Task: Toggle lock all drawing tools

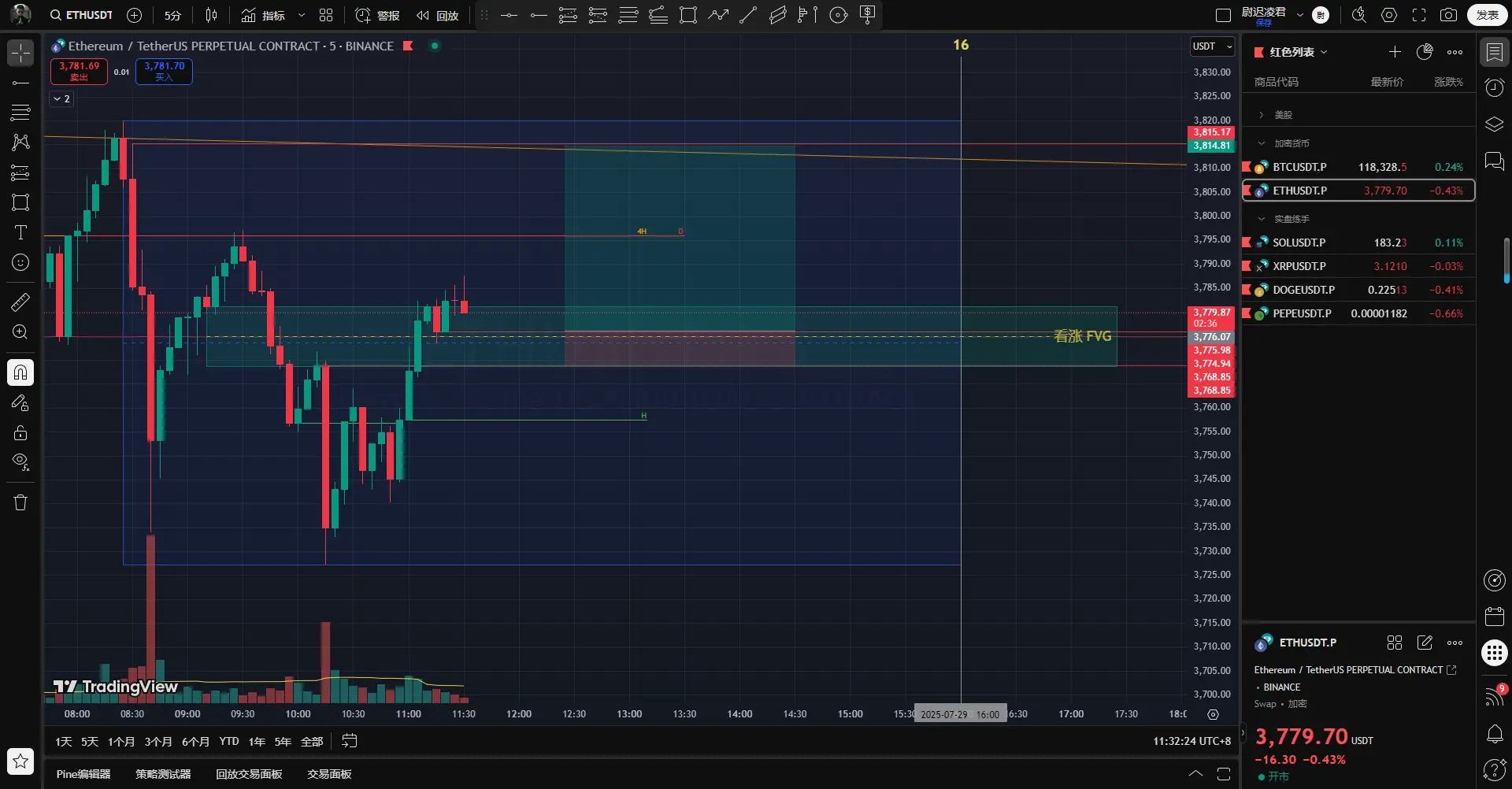Action: click(20, 432)
